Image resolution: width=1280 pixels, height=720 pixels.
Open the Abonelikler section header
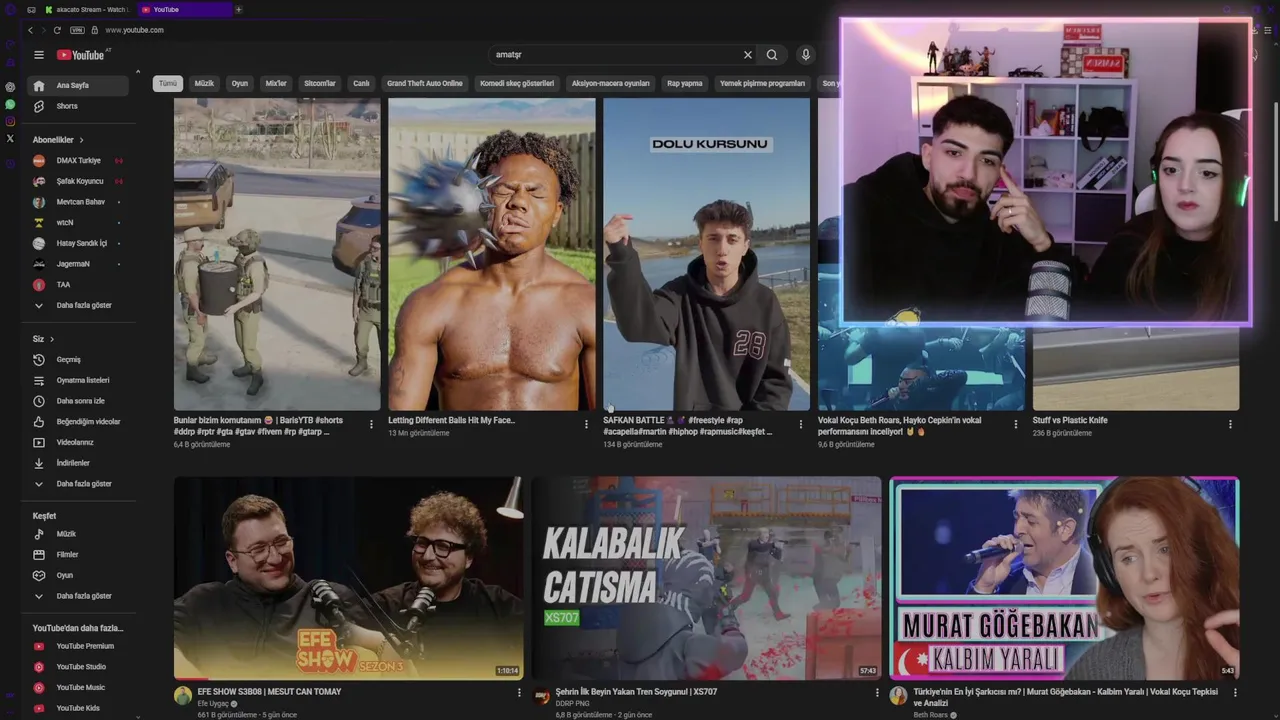58,140
